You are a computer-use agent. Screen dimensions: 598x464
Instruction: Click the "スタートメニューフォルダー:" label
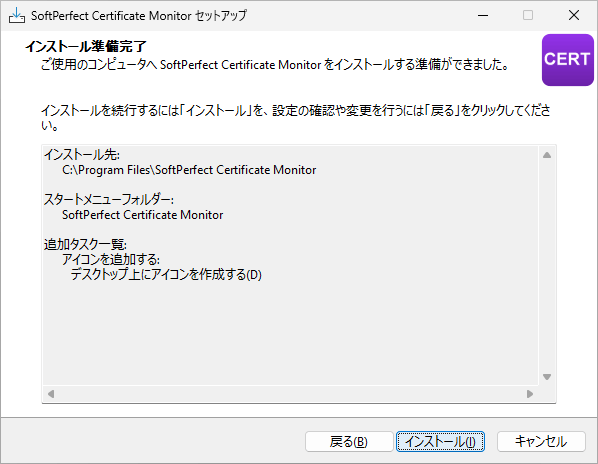(109, 200)
